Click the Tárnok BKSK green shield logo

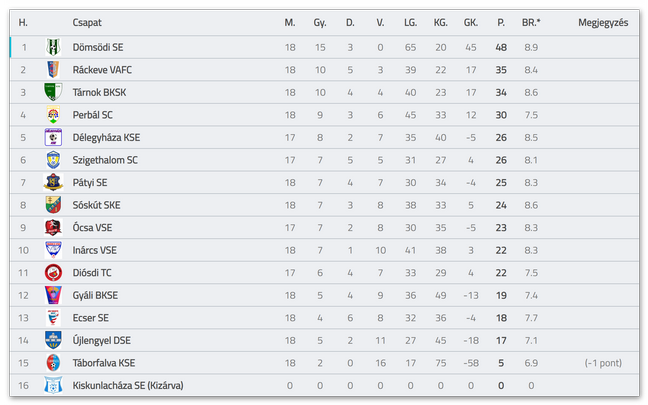coord(53,92)
